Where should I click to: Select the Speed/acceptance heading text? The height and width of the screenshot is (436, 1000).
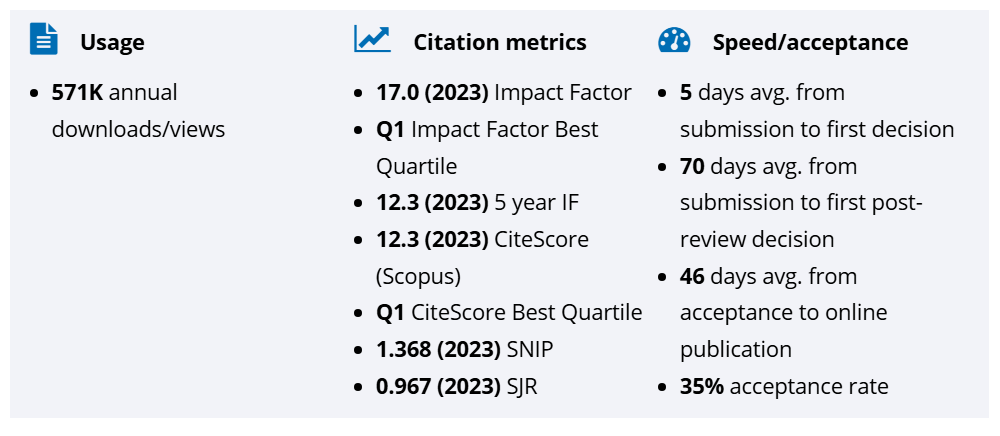[810, 42]
